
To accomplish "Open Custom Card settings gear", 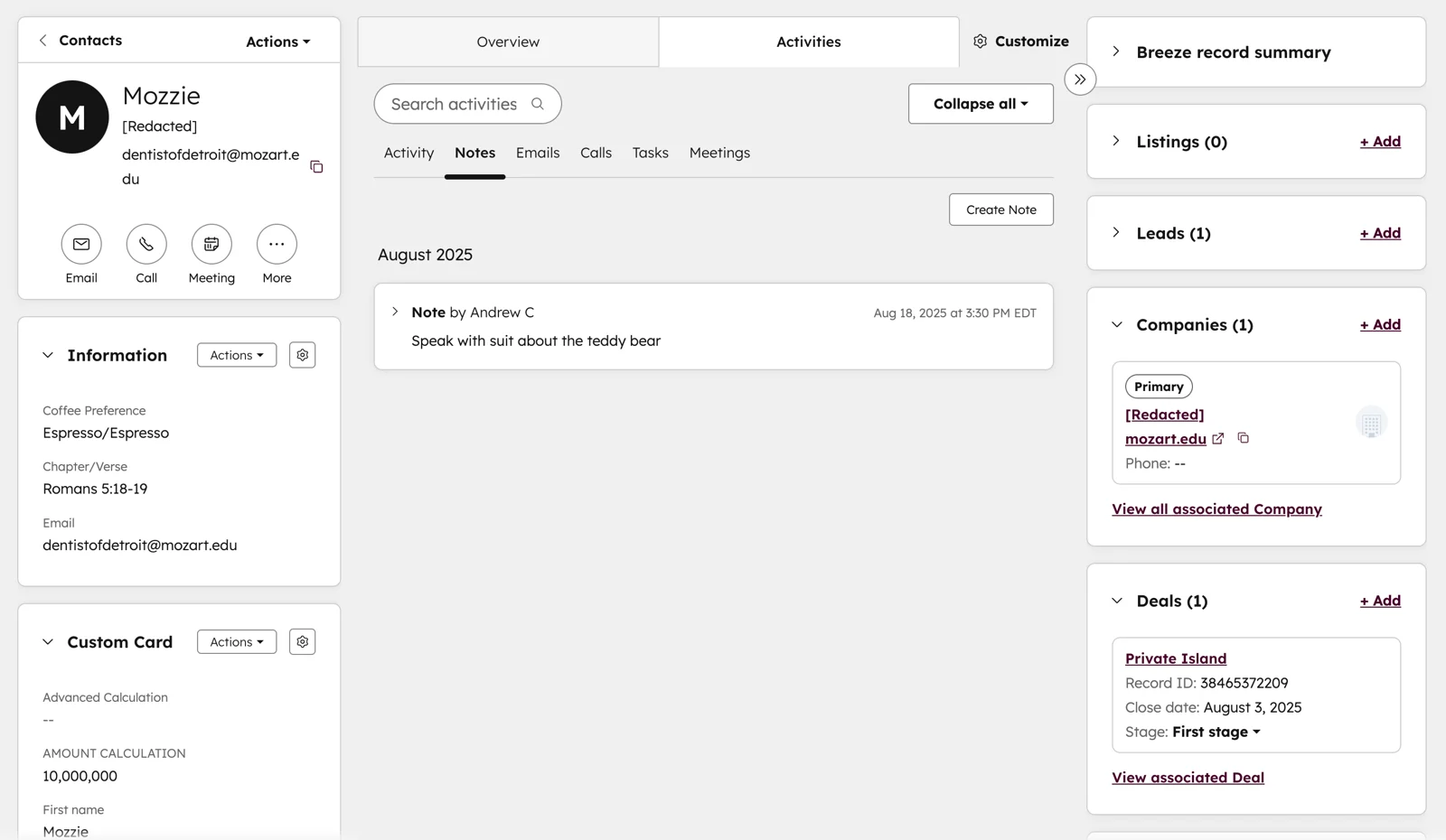I will click(x=303, y=642).
